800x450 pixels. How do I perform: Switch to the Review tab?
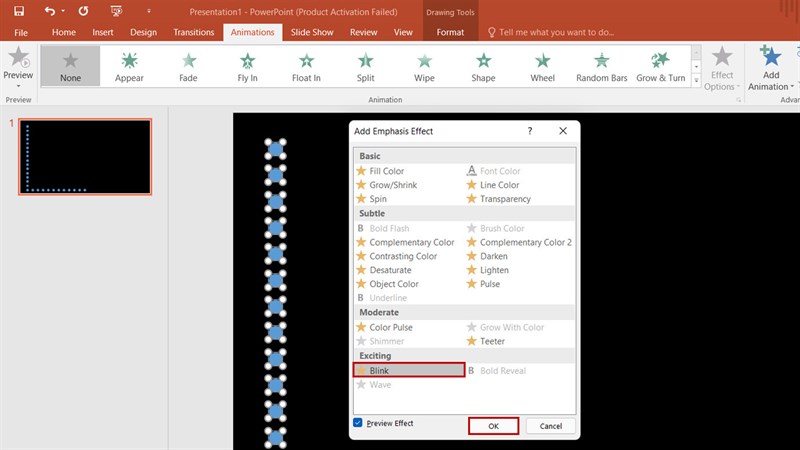(363, 32)
